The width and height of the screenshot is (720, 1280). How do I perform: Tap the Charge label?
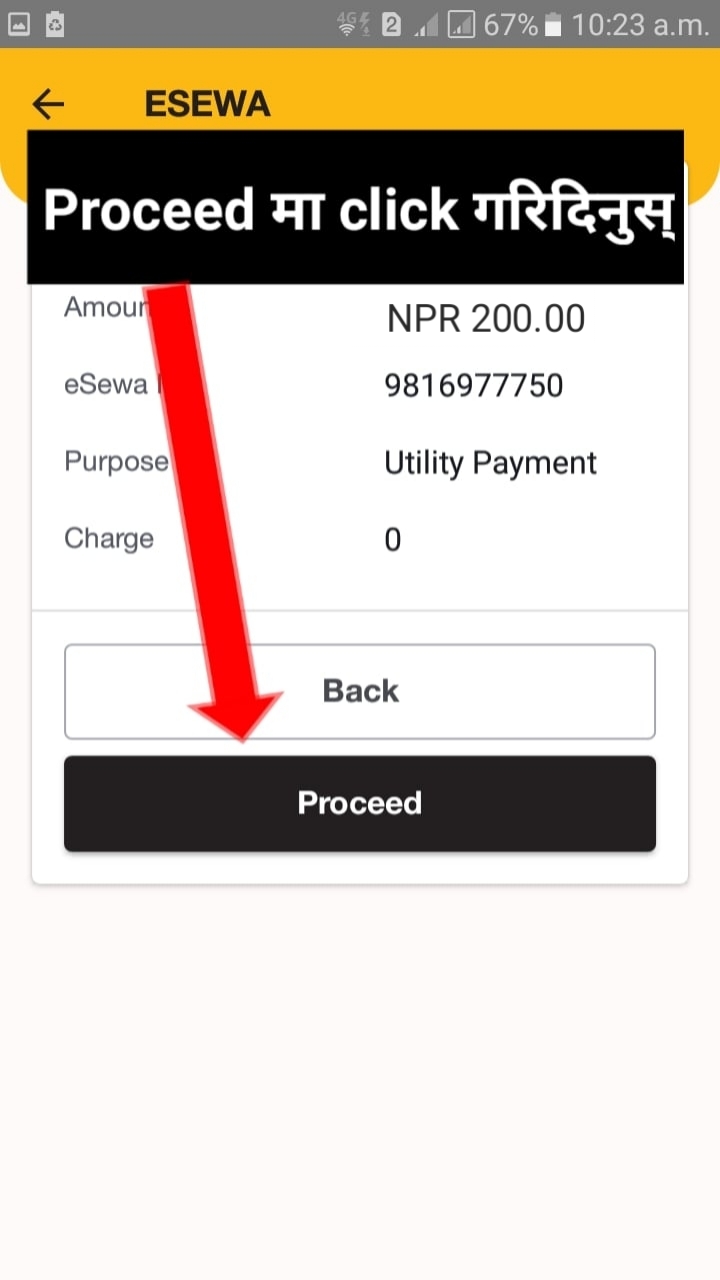pos(109,539)
